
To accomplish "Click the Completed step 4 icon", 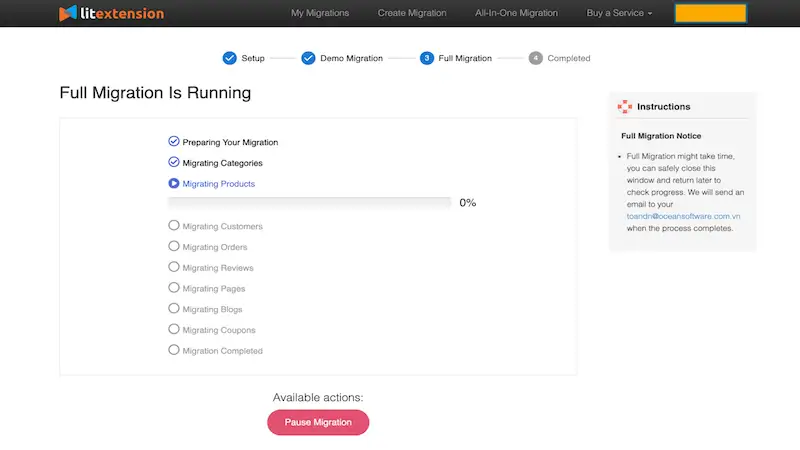I will (x=536, y=58).
